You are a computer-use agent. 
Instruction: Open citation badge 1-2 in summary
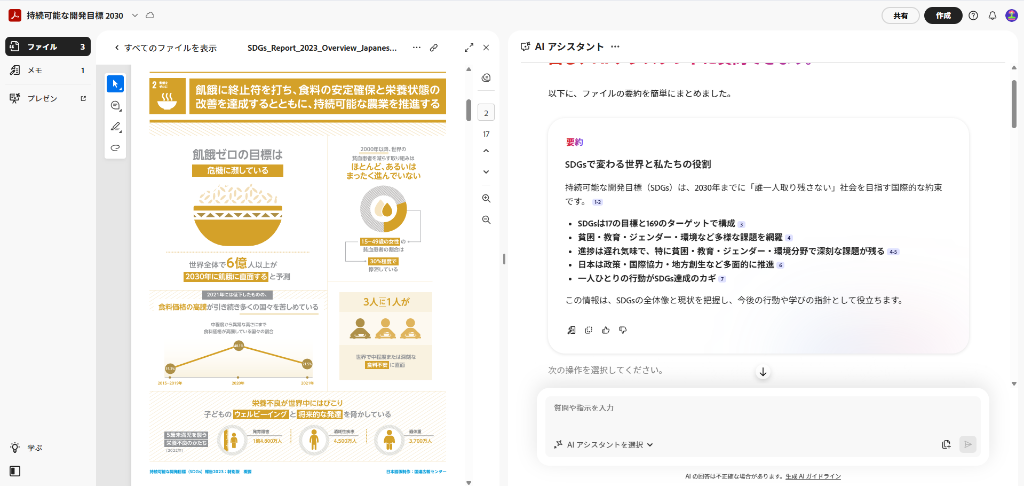tap(598, 202)
